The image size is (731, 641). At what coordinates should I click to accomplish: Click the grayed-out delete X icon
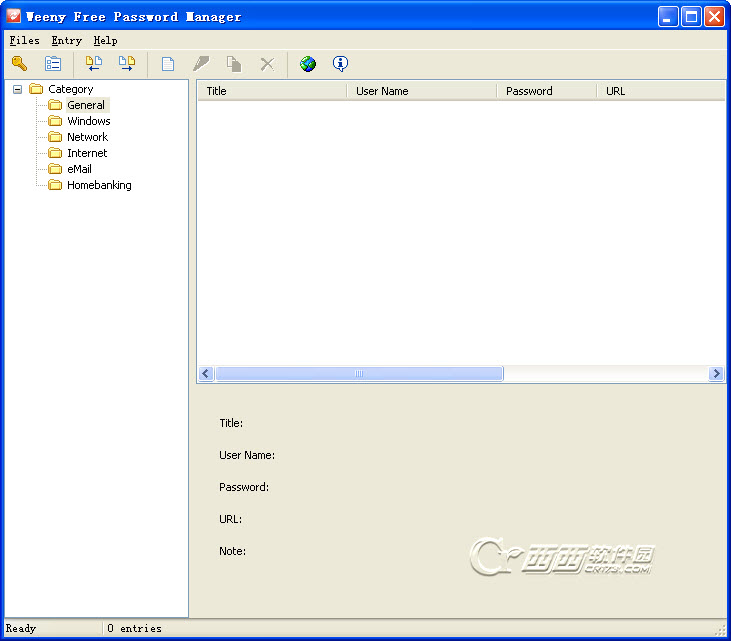click(267, 64)
